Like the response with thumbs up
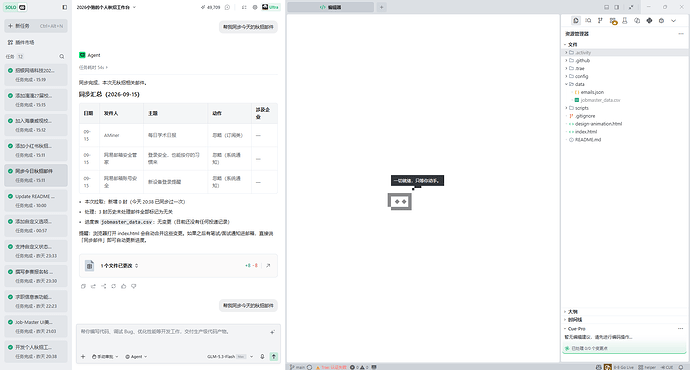This screenshot has height=370, width=690. point(124,286)
